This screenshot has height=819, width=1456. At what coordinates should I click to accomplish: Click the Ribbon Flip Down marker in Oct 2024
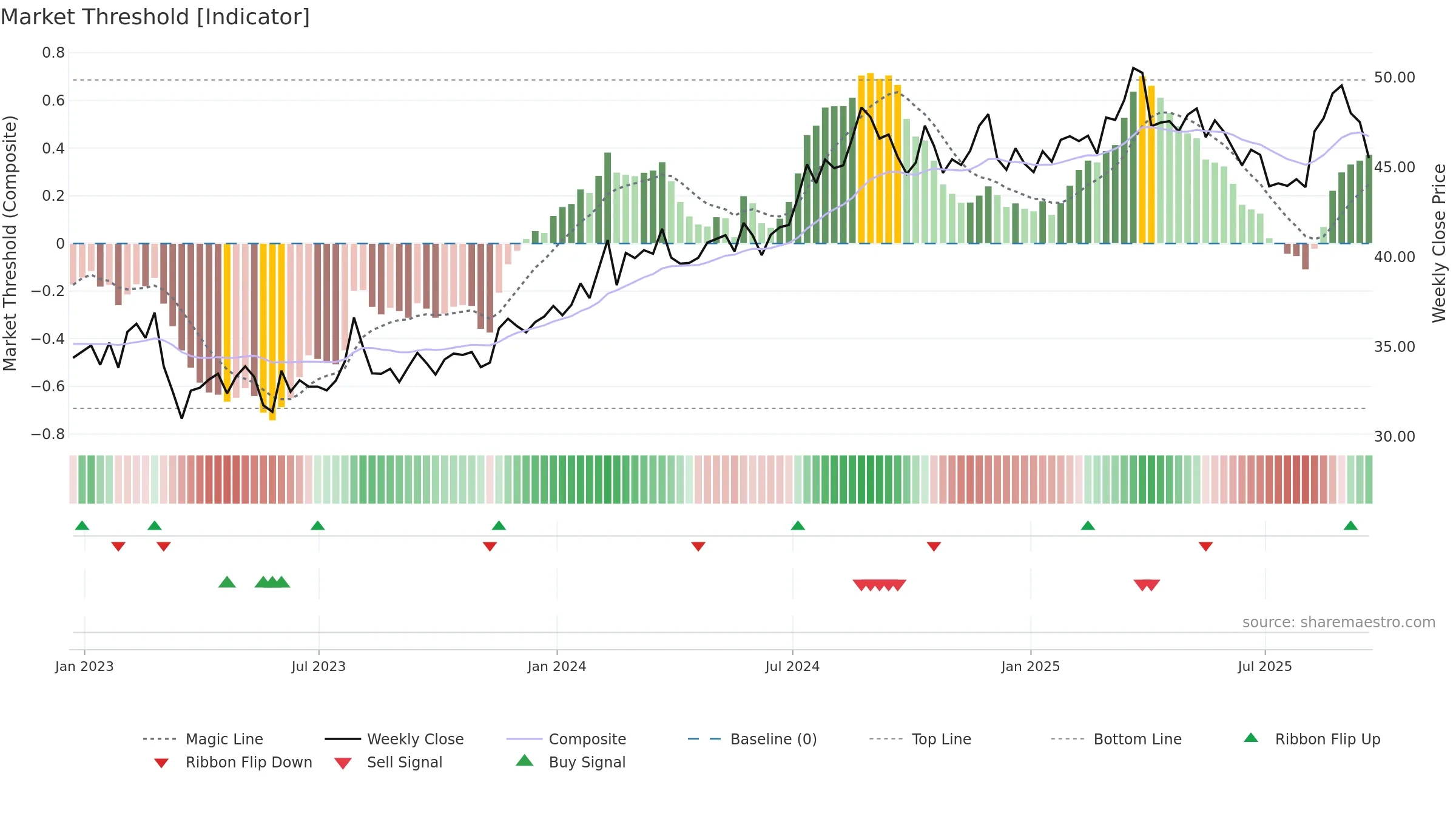click(x=934, y=547)
